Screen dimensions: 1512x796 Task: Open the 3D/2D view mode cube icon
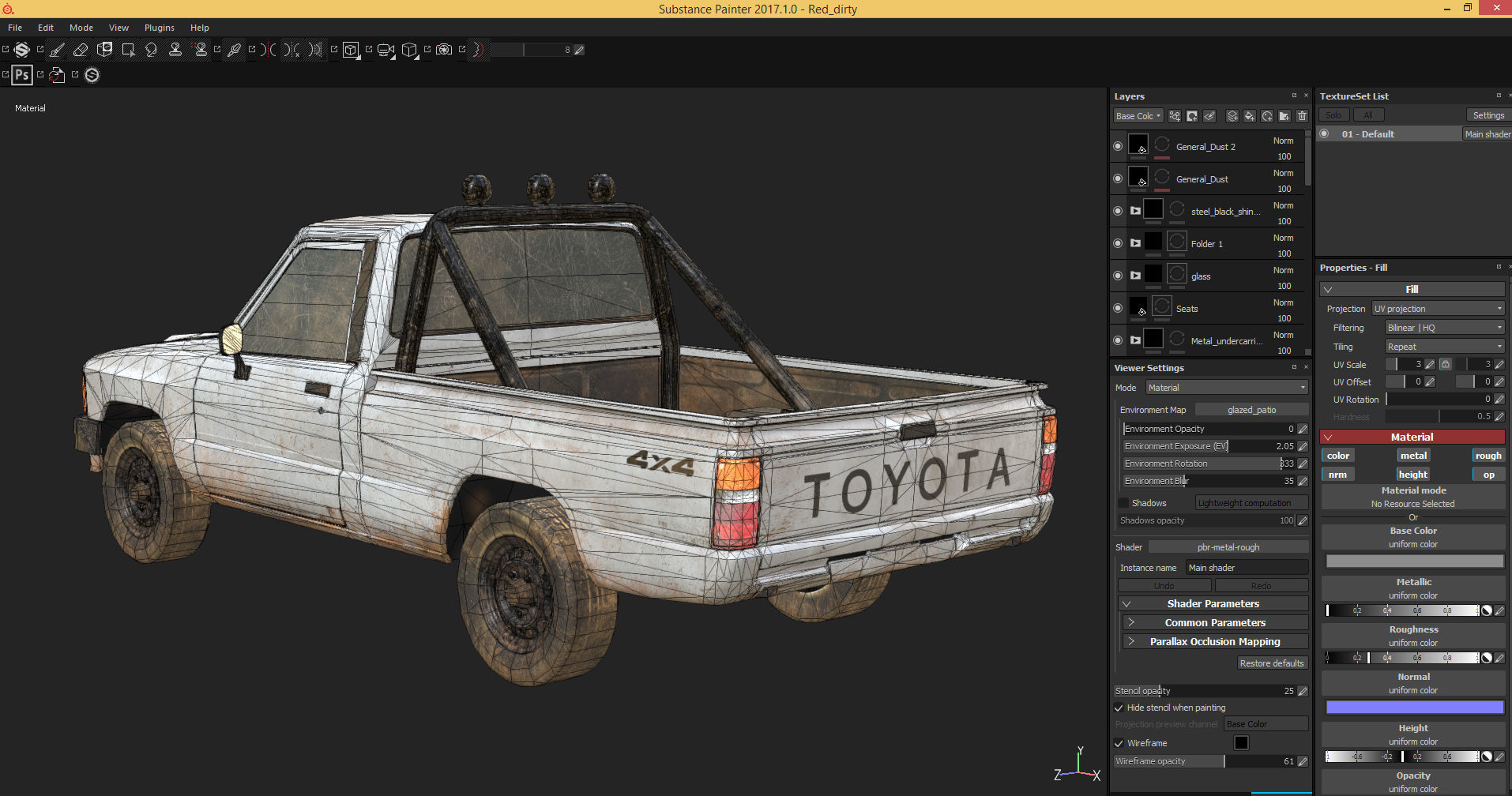click(x=351, y=50)
